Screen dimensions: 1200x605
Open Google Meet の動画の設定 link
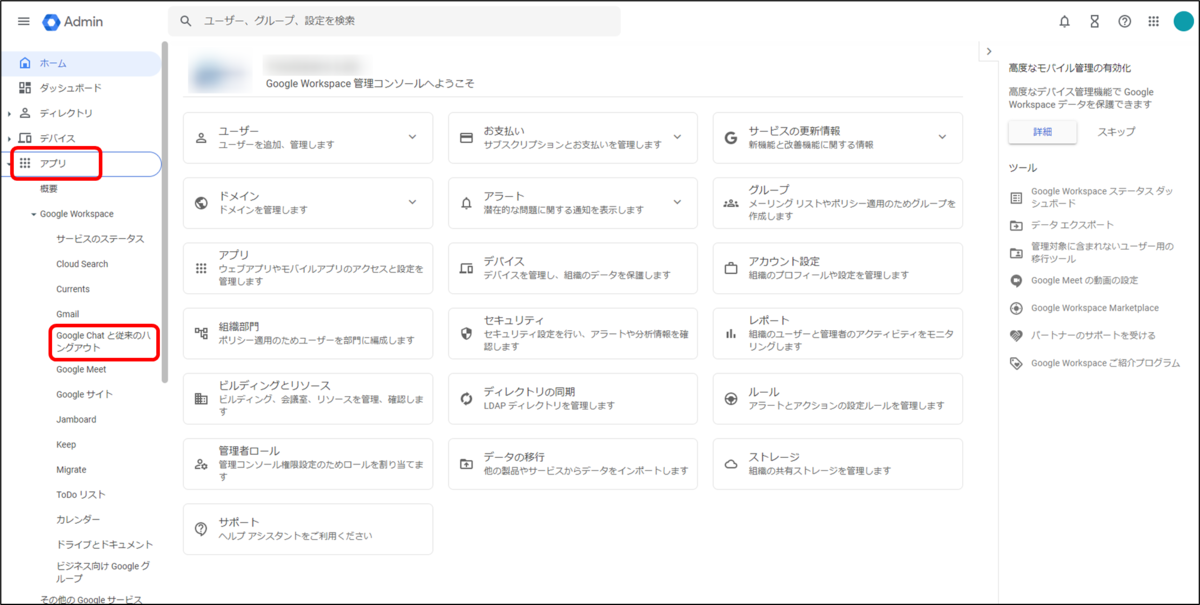[1084, 281]
